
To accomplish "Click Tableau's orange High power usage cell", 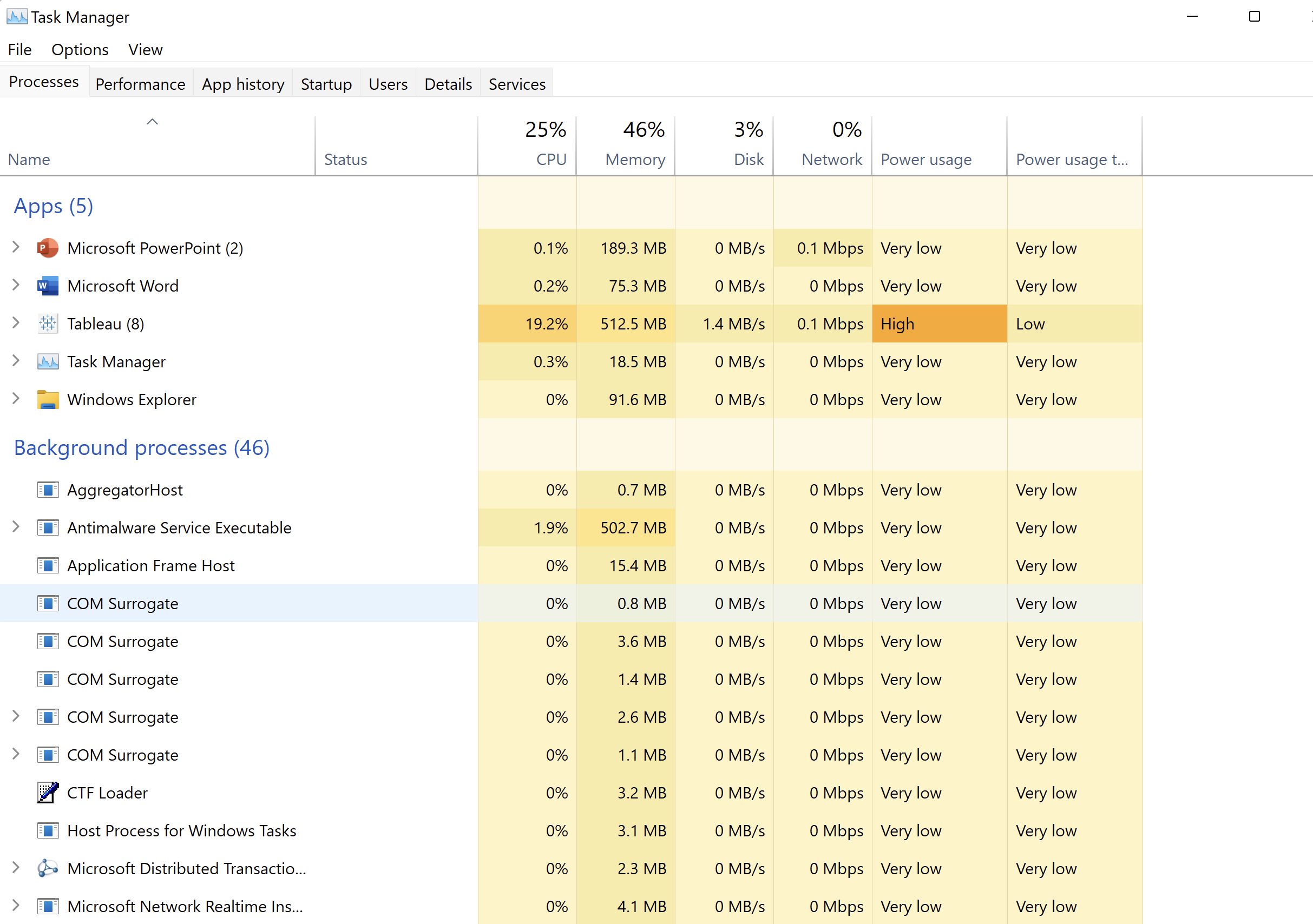I will (x=938, y=324).
